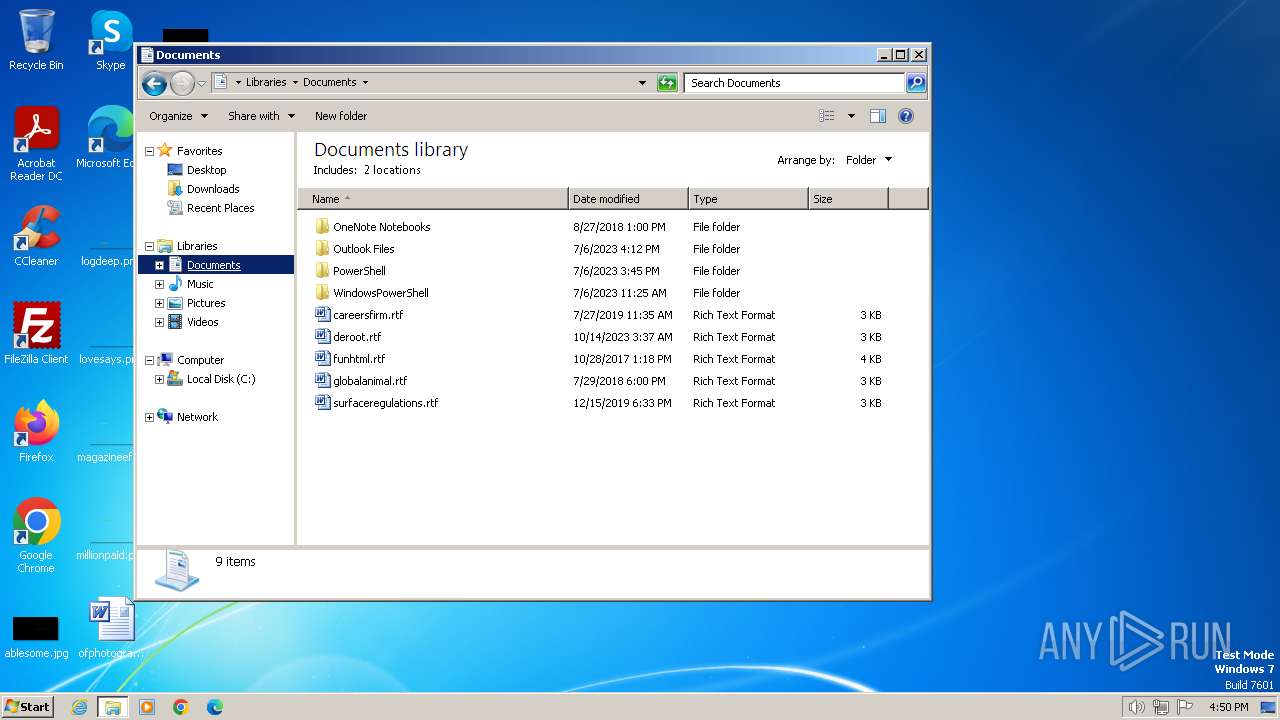The width and height of the screenshot is (1280, 720).
Task: Open the recent pages dropdown arrow
Action: point(202,83)
